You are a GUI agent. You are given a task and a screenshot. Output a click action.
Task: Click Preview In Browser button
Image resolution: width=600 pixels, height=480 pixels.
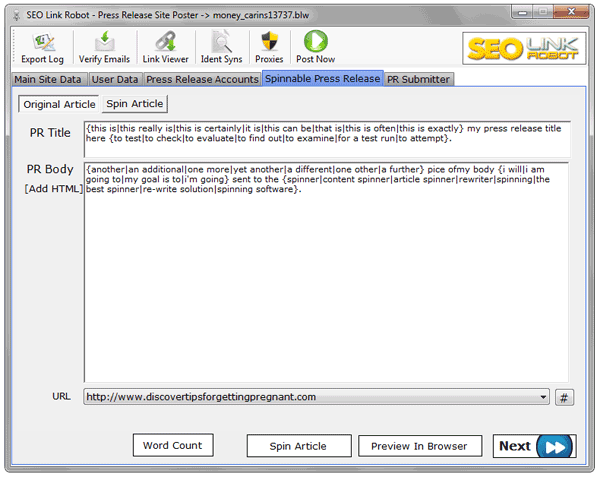click(x=419, y=446)
